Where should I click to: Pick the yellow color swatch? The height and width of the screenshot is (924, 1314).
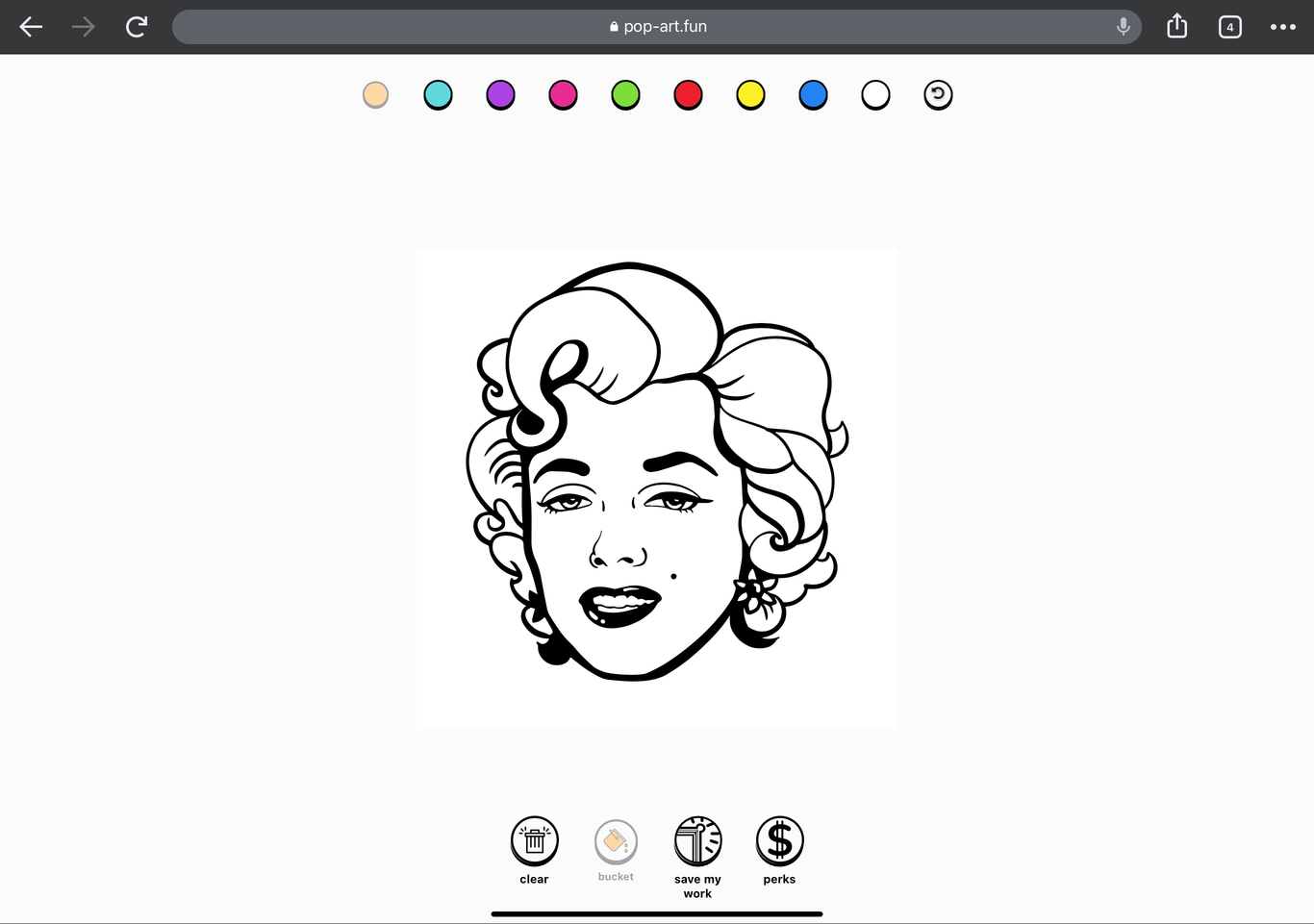[x=750, y=94]
